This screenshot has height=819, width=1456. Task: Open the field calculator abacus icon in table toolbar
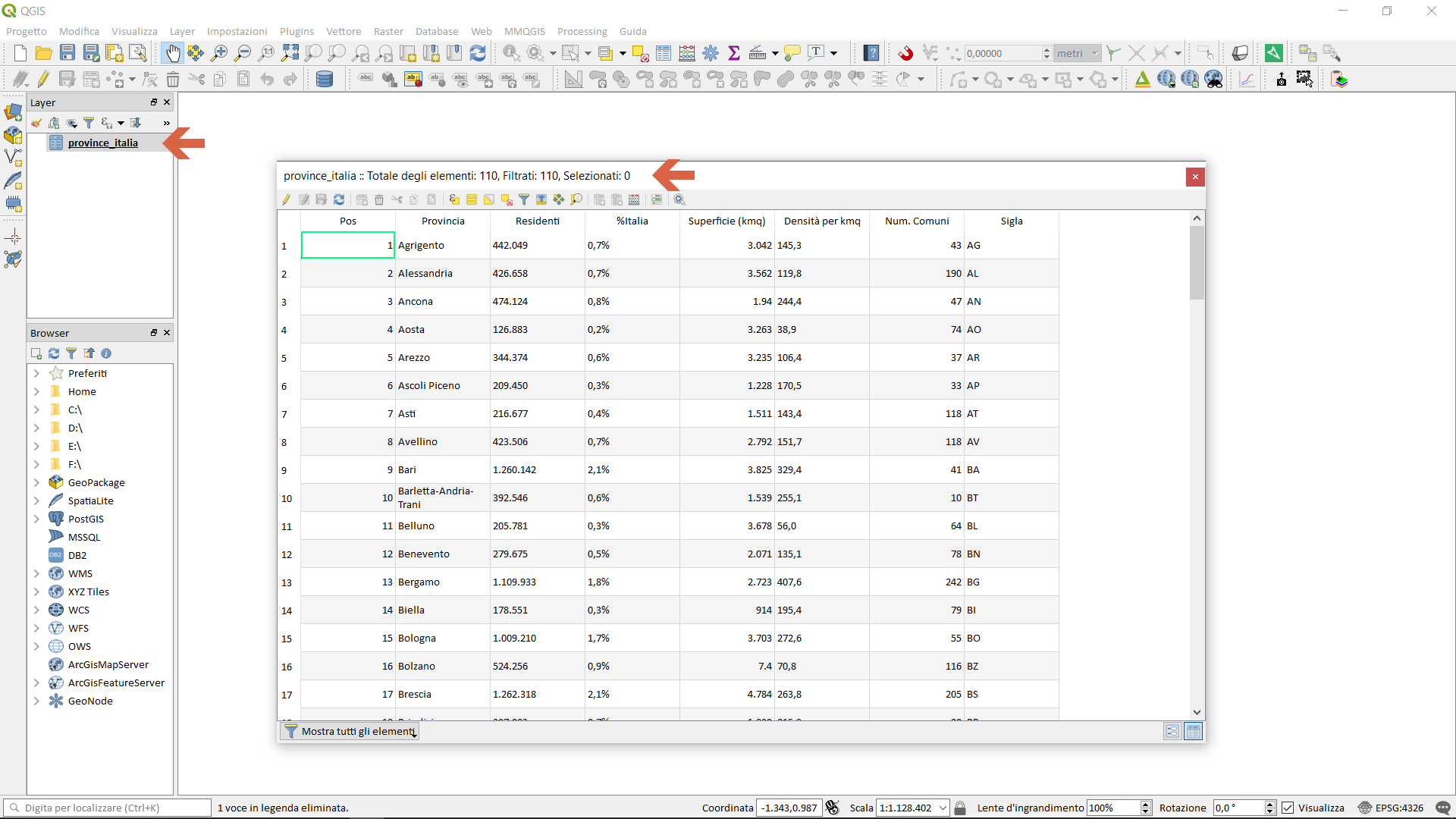pos(634,199)
